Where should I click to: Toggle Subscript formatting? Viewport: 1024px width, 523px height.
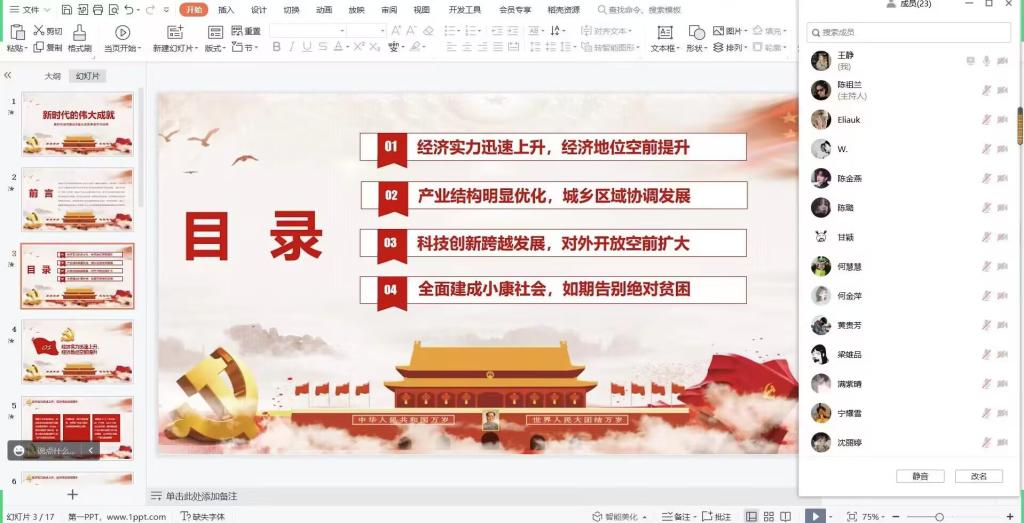click(374, 46)
